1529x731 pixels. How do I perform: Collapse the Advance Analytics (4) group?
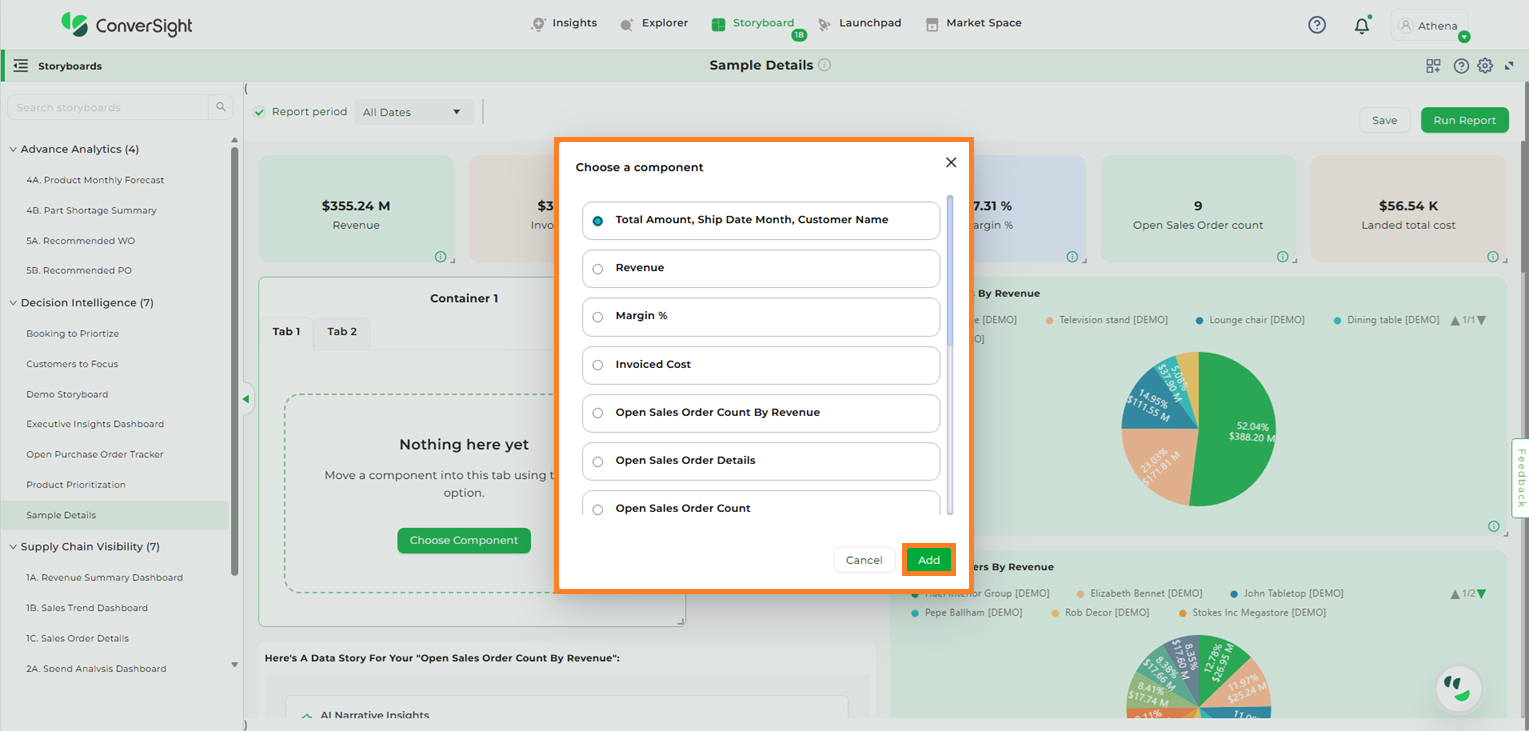tap(13, 149)
